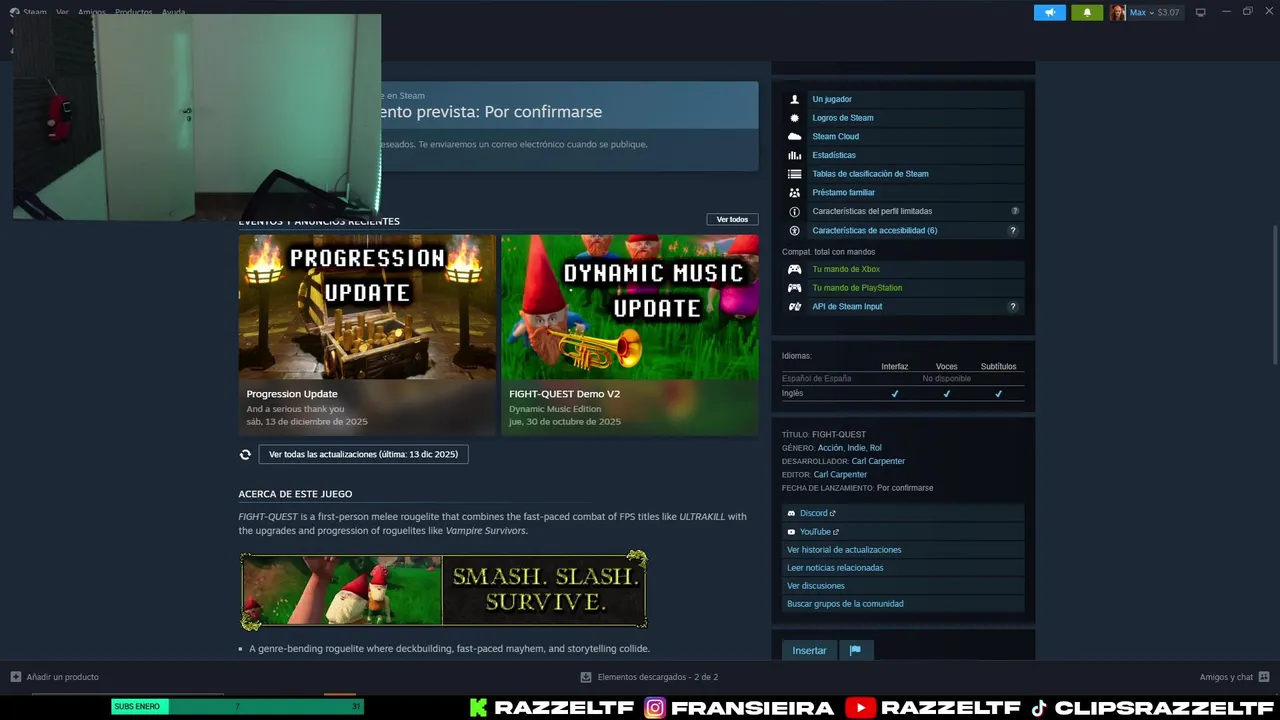Screen dimensions: 1280x720
Task: Click the flag report button
Action: point(855,650)
